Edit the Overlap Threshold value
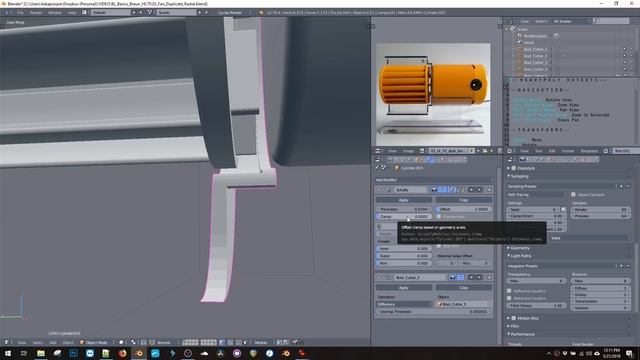The height and width of the screenshot is (360, 640). coord(434,311)
